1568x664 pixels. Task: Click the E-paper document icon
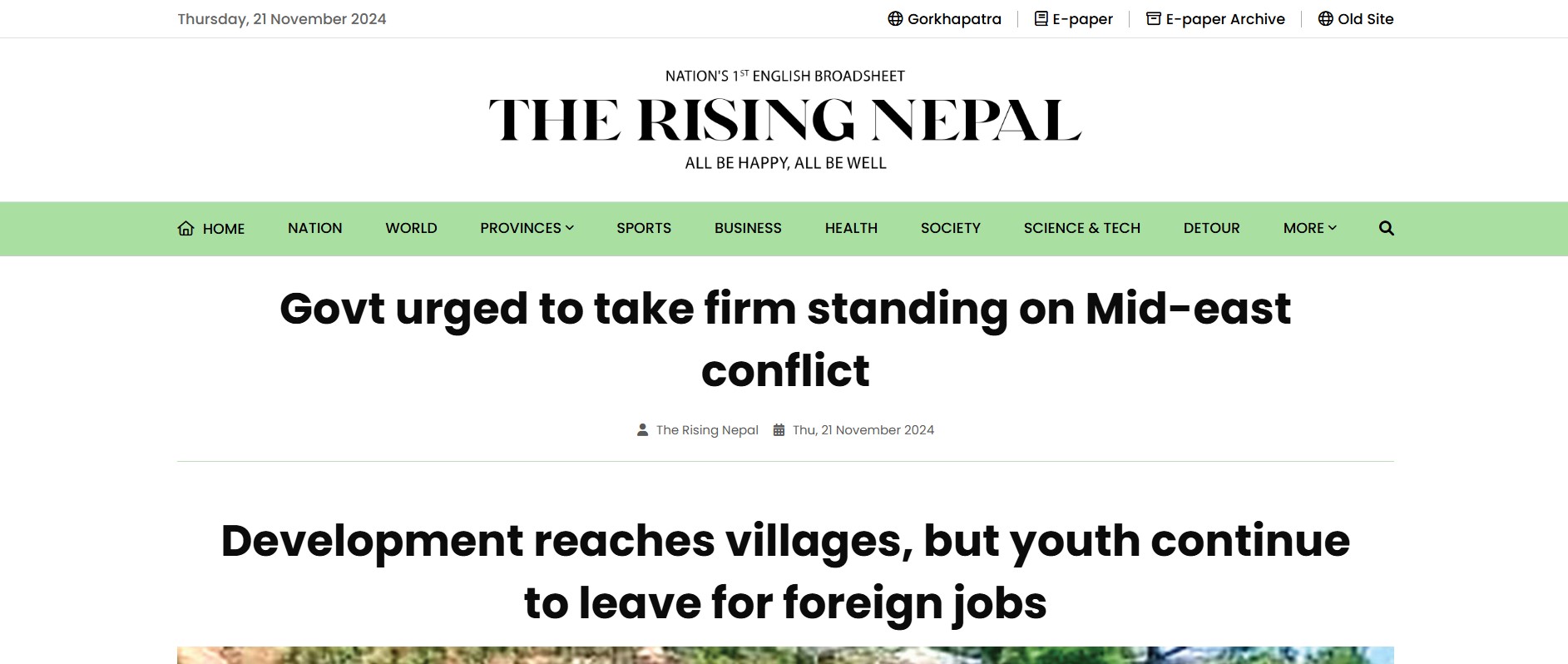[1041, 18]
